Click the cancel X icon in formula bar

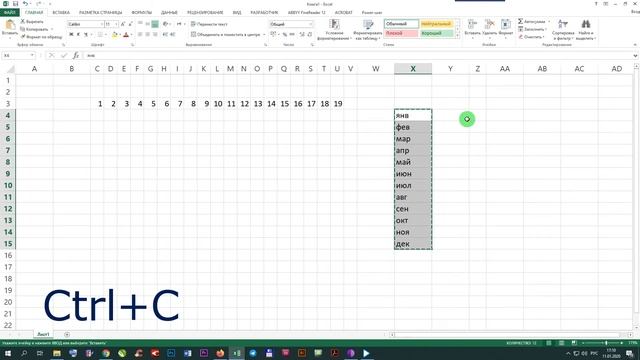tap(51, 55)
